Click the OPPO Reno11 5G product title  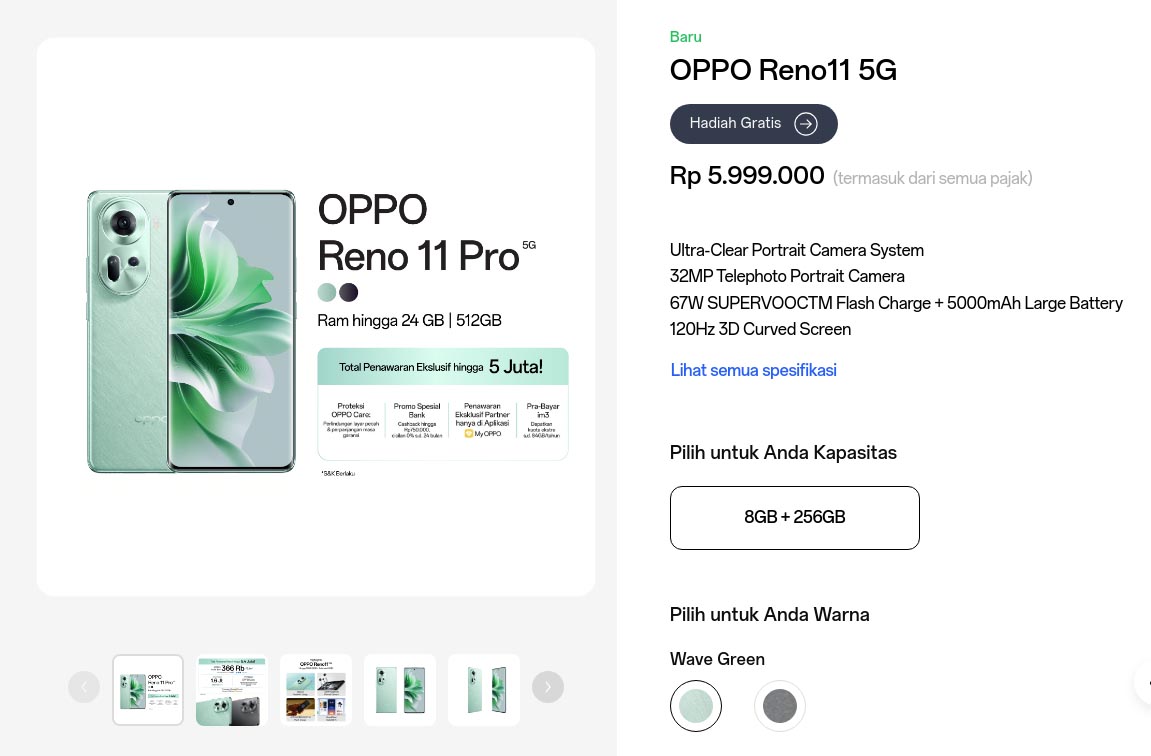coord(783,70)
